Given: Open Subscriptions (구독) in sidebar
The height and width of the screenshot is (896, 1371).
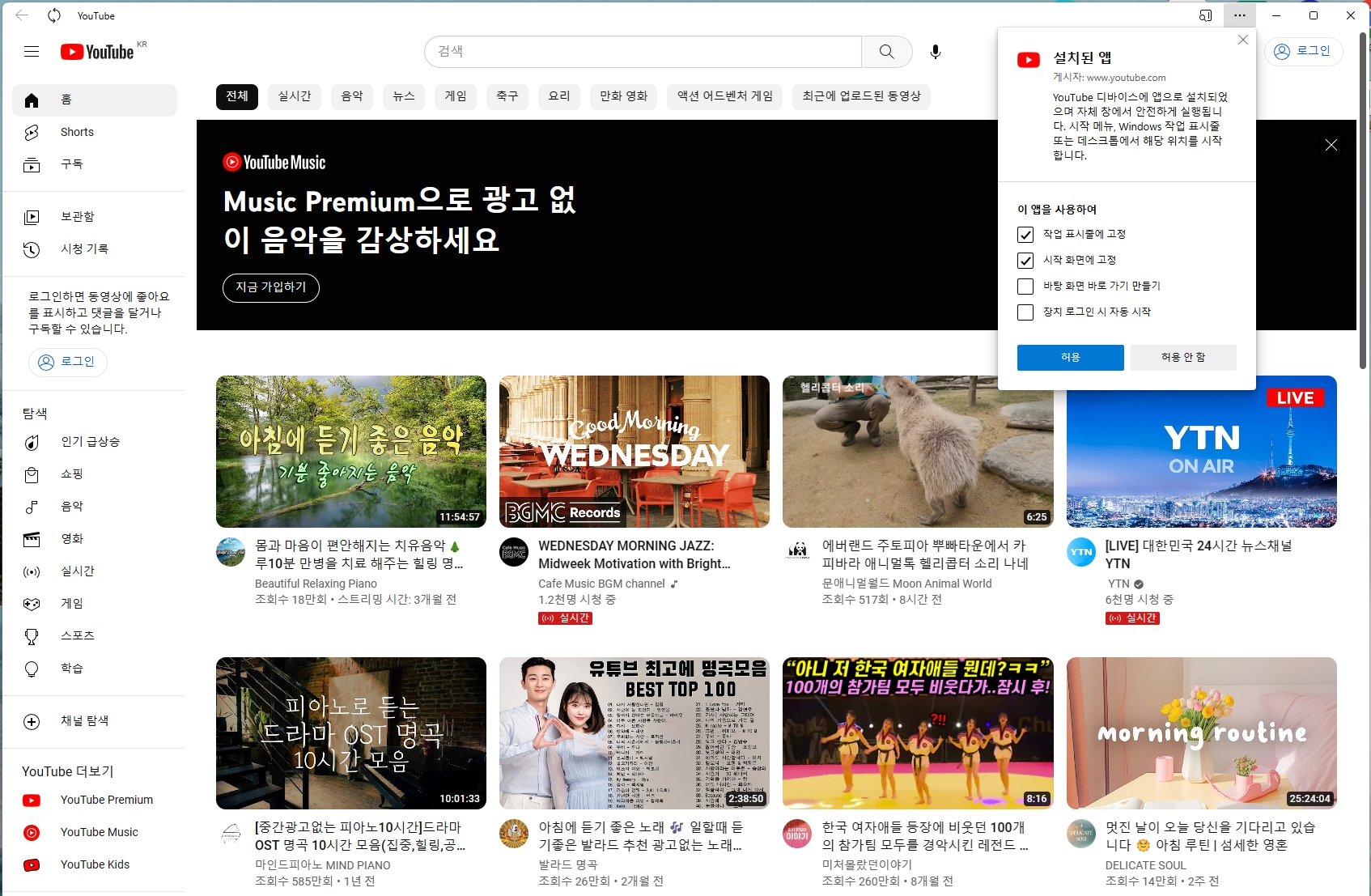Looking at the screenshot, I should [x=95, y=164].
